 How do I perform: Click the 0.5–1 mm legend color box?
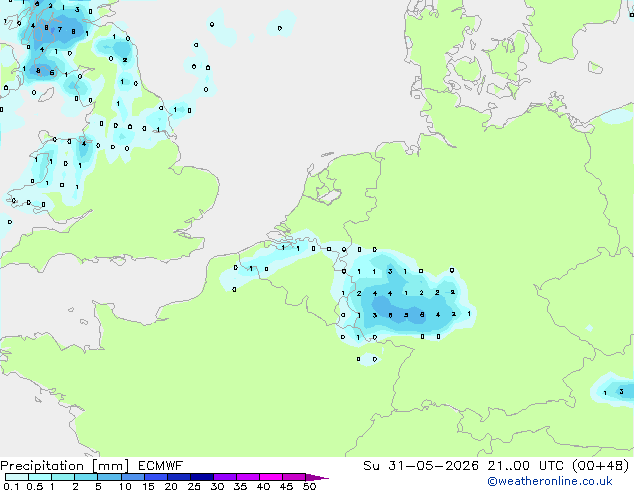40,477
